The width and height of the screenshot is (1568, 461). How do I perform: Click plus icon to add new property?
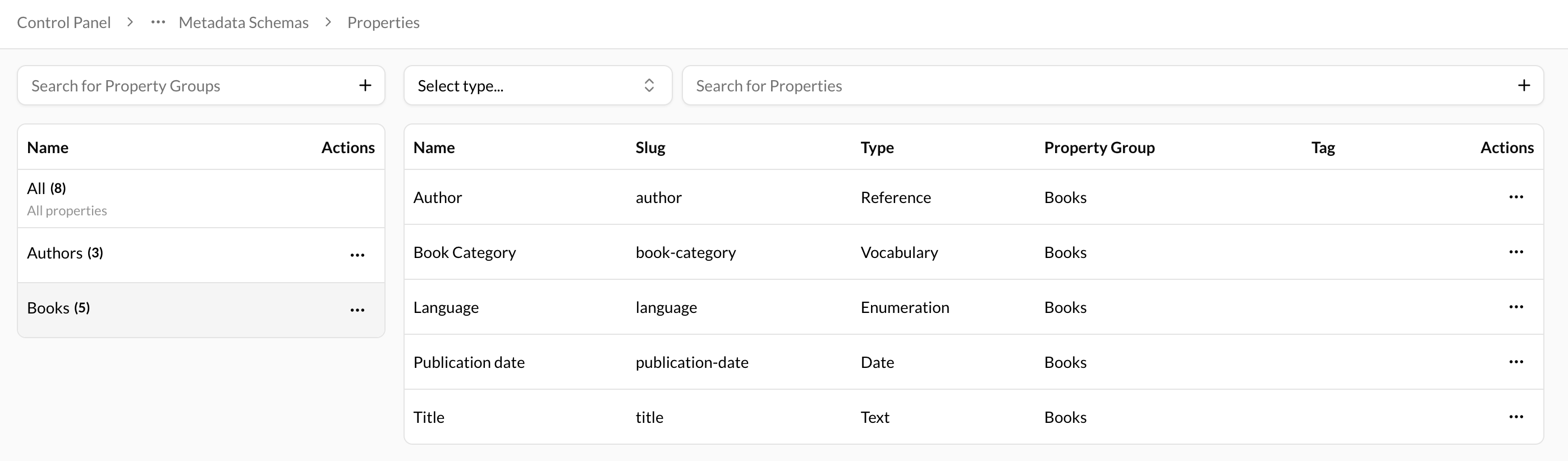1524,86
